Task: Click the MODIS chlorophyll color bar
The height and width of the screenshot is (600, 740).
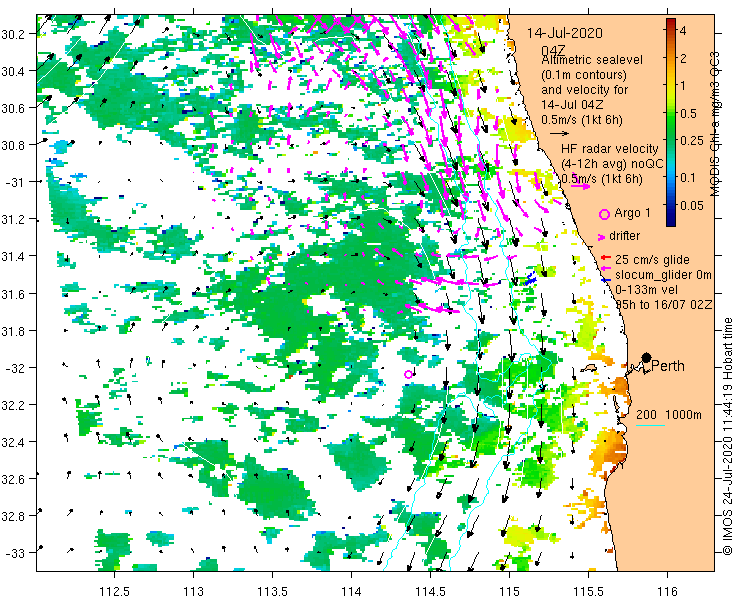Action: pos(671,123)
